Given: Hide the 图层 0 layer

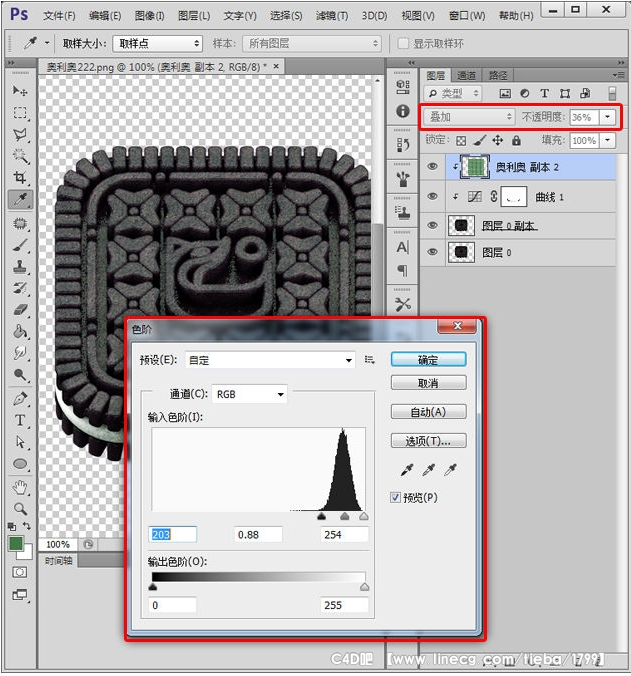Looking at the screenshot, I should tap(432, 252).
